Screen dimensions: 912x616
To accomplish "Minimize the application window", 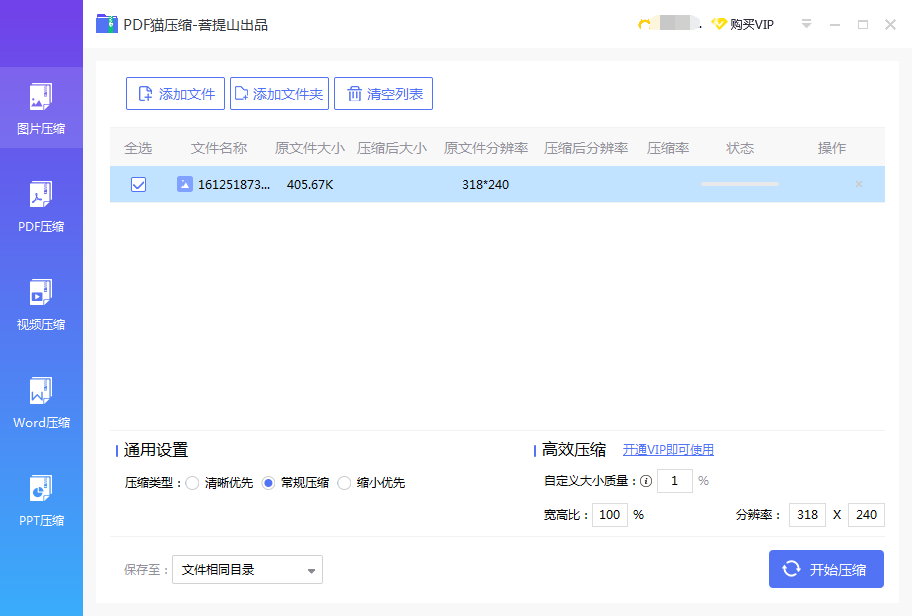I will point(835,25).
